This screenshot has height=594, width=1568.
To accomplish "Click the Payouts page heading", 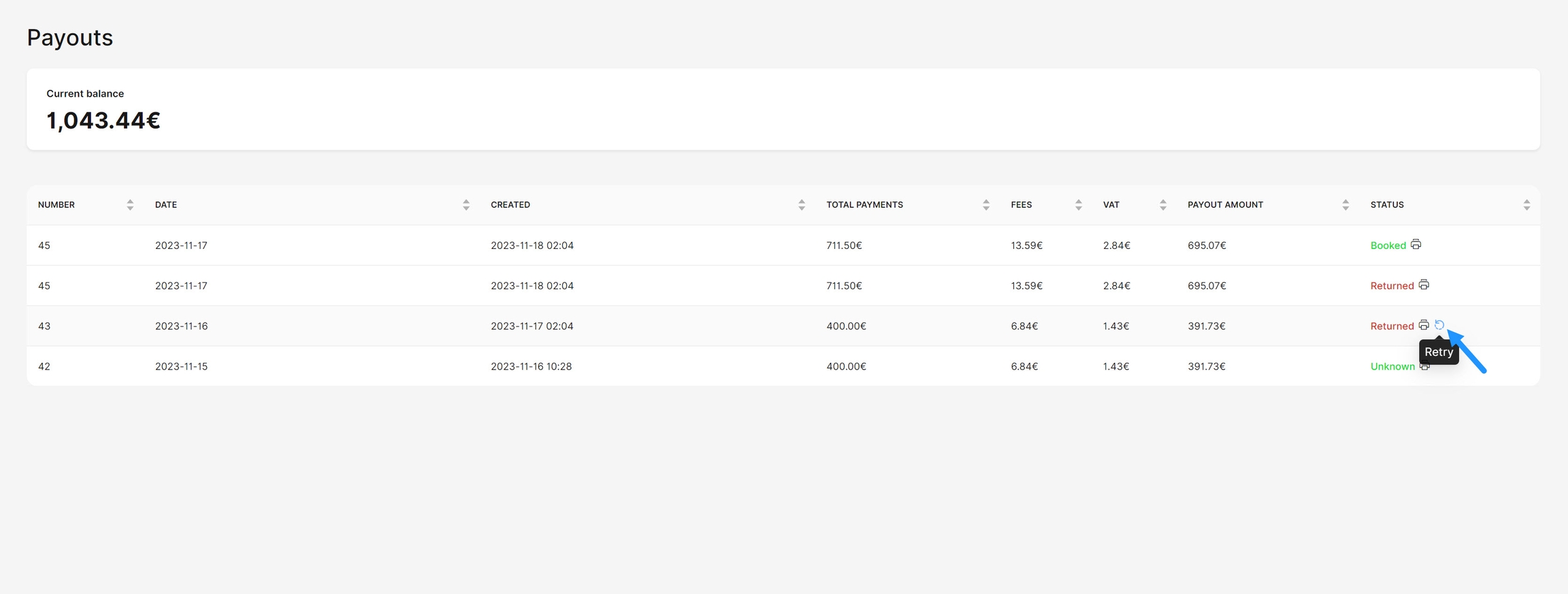I will coord(70,37).
